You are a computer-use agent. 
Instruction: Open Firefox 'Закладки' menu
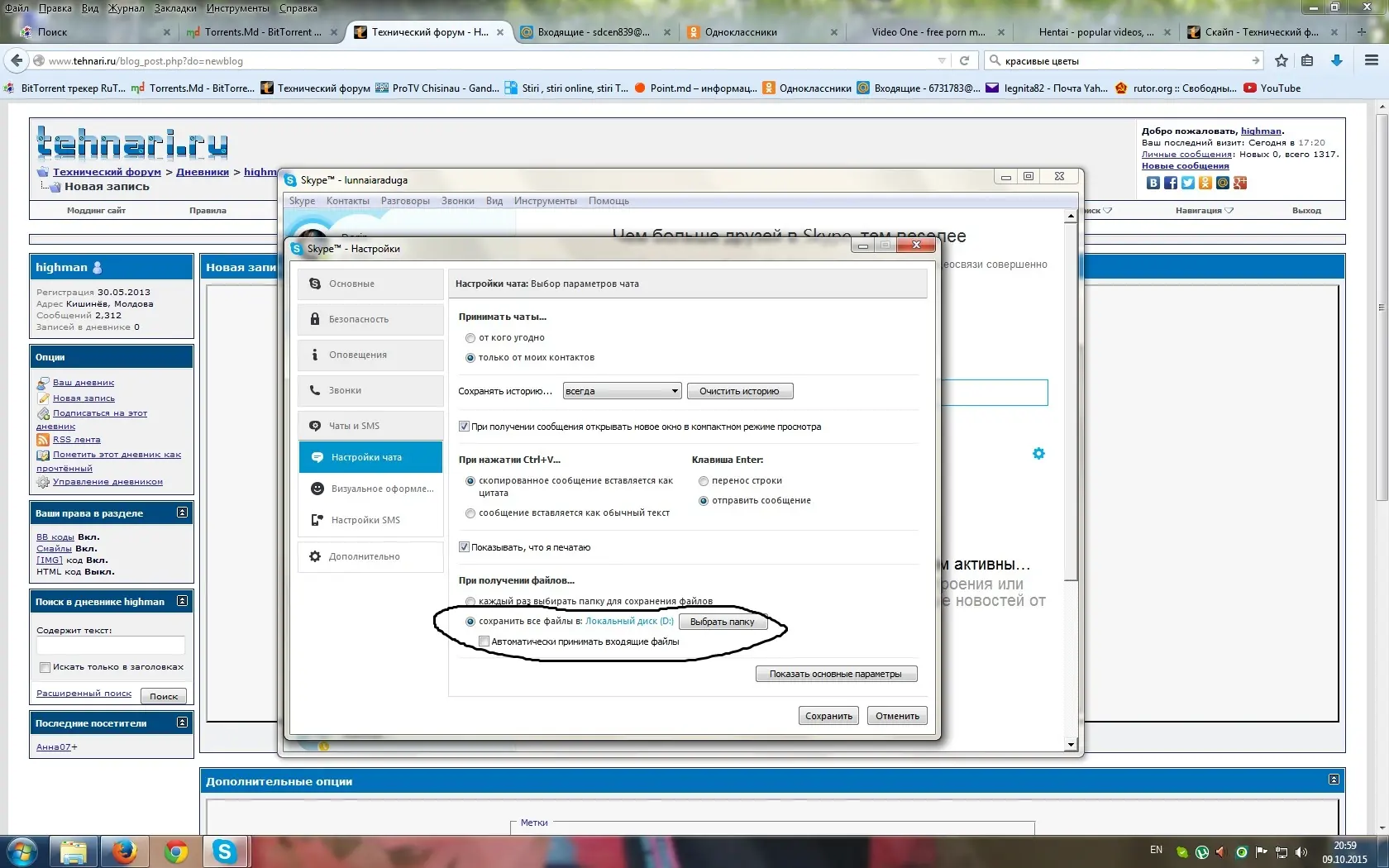[x=175, y=8]
